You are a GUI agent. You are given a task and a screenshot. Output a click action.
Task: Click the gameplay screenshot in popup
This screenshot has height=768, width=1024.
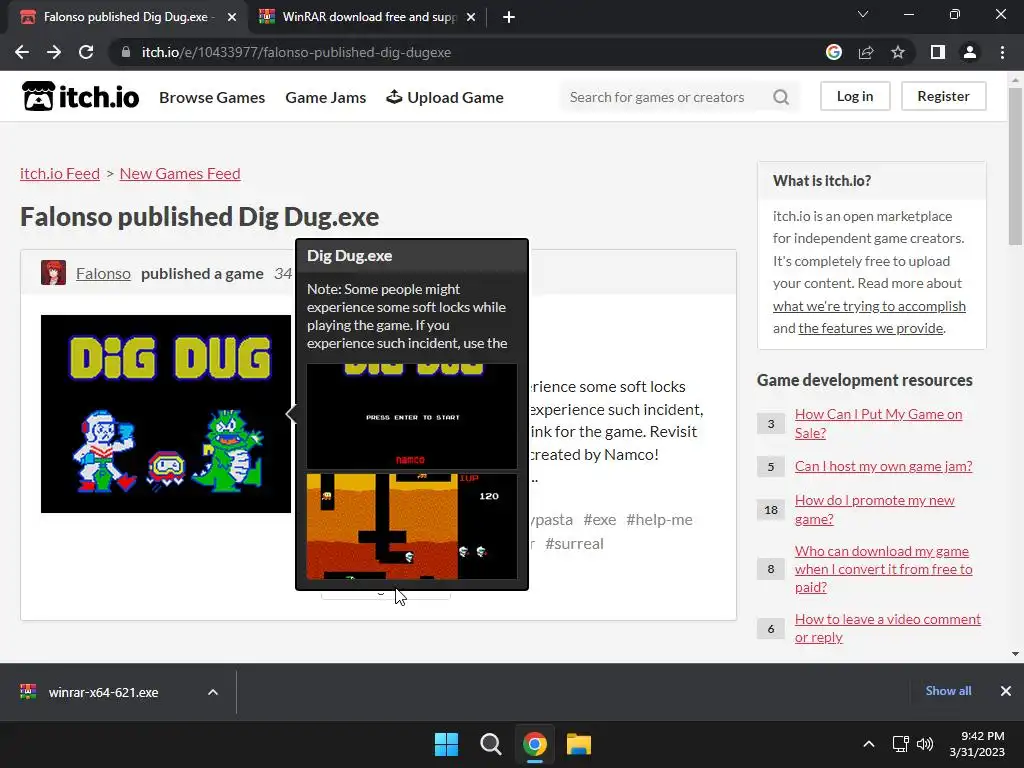(x=412, y=526)
